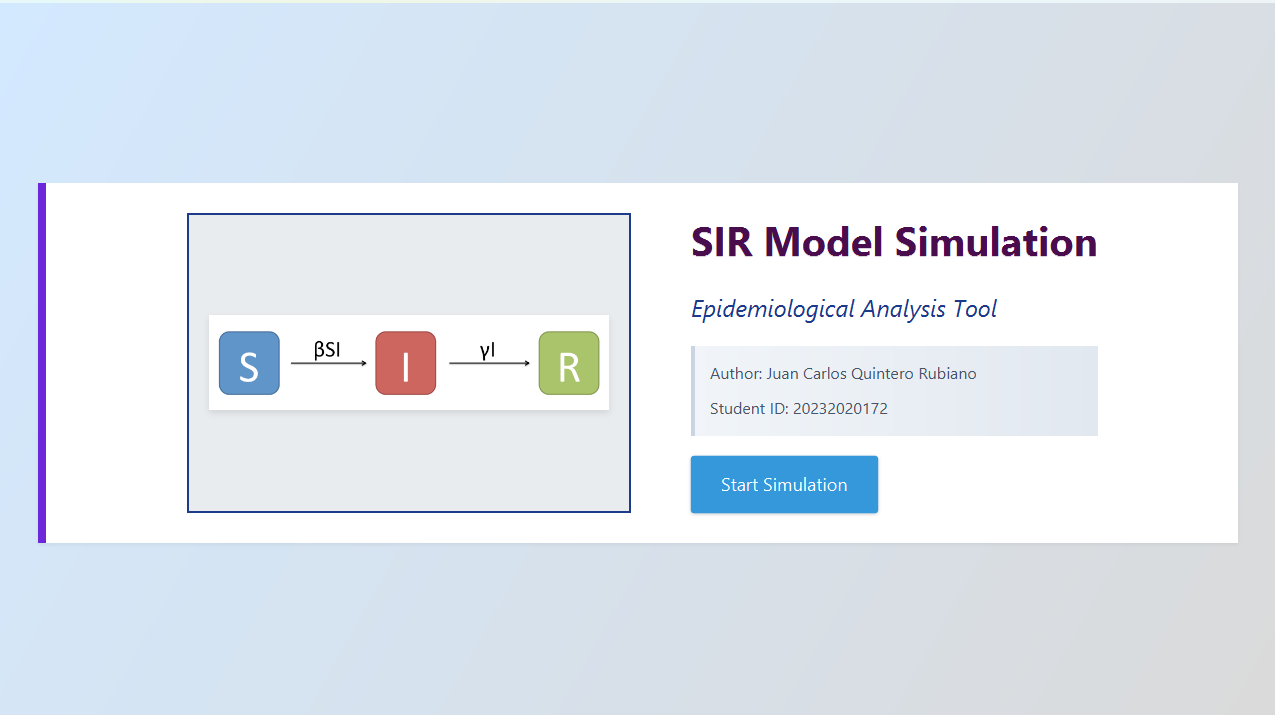This screenshot has height=715, width=1275.
Task: Click the βSI arrow label
Action: click(327, 350)
